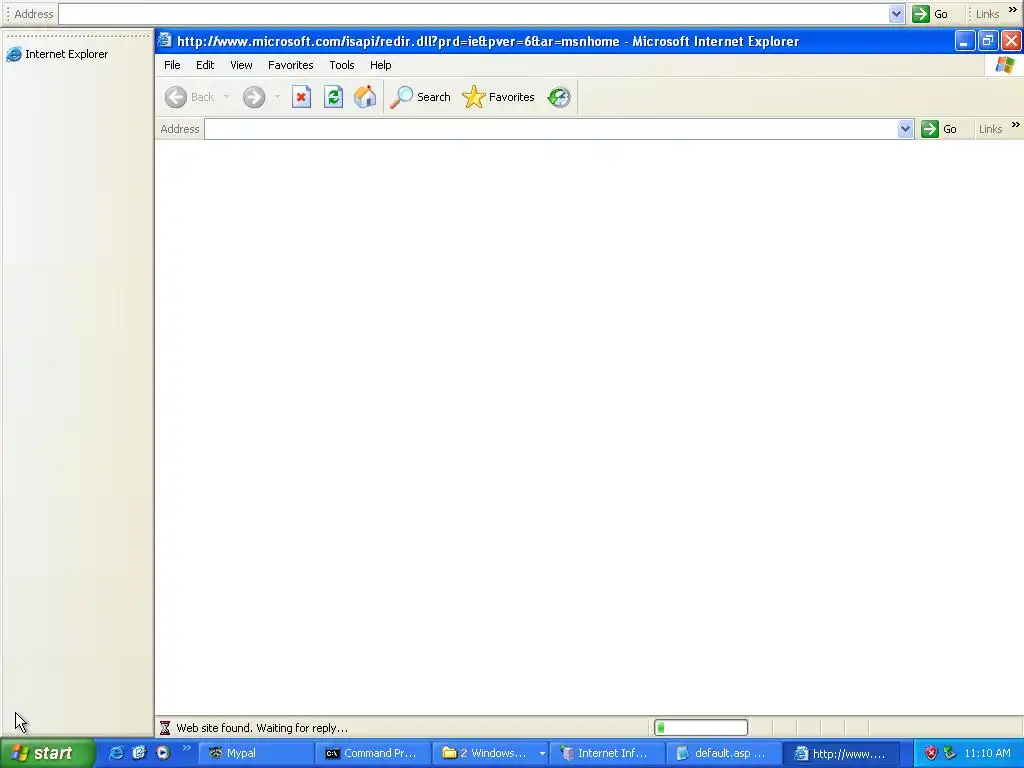1024x768 pixels.
Task: Click the Start button
Action: point(47,753)
